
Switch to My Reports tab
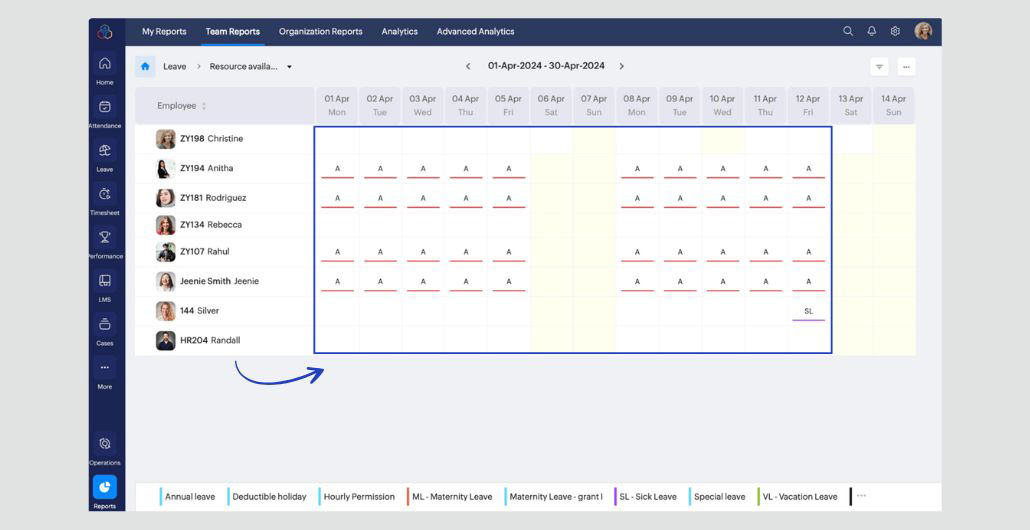click(164, 32)
